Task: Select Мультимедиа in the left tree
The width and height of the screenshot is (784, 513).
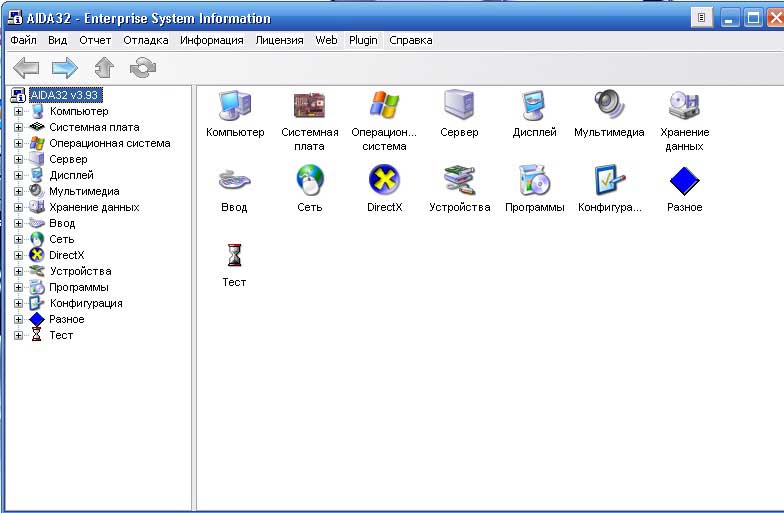Action: (84, 192)
